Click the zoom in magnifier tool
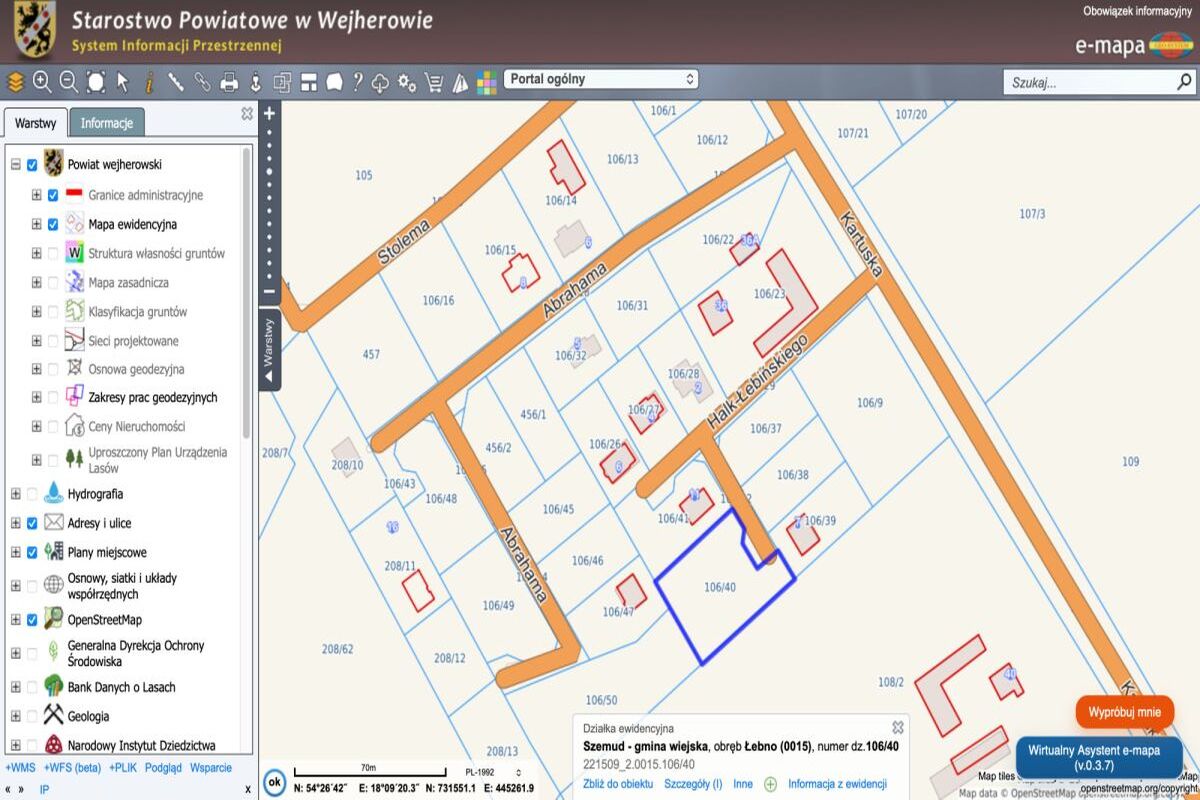The image size is (1200, 800). 42,82
